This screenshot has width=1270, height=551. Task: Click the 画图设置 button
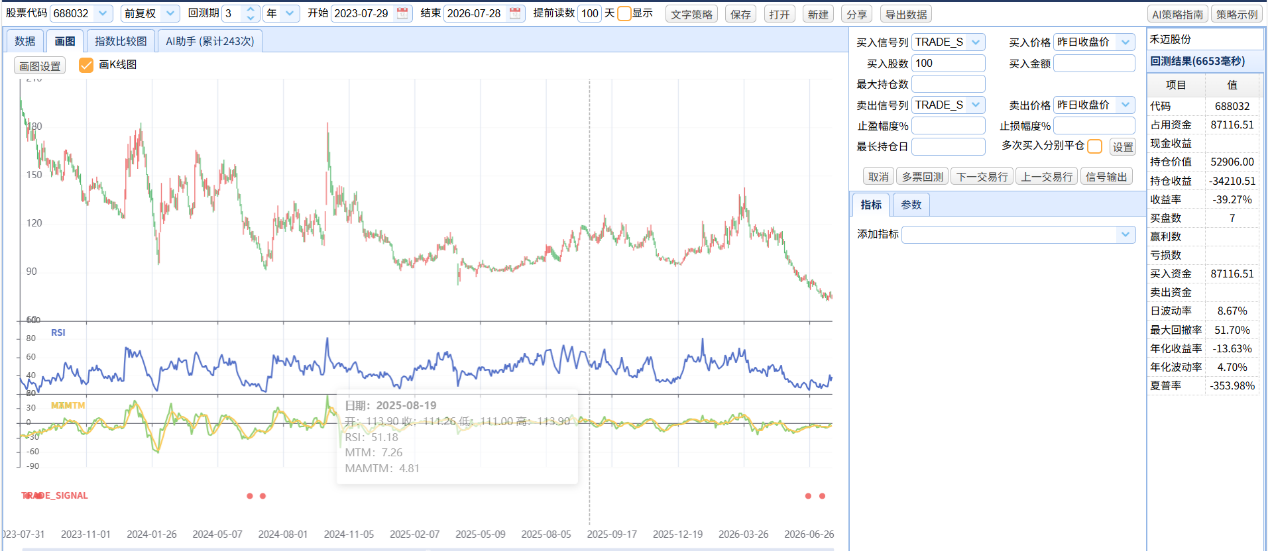(40, 66)
